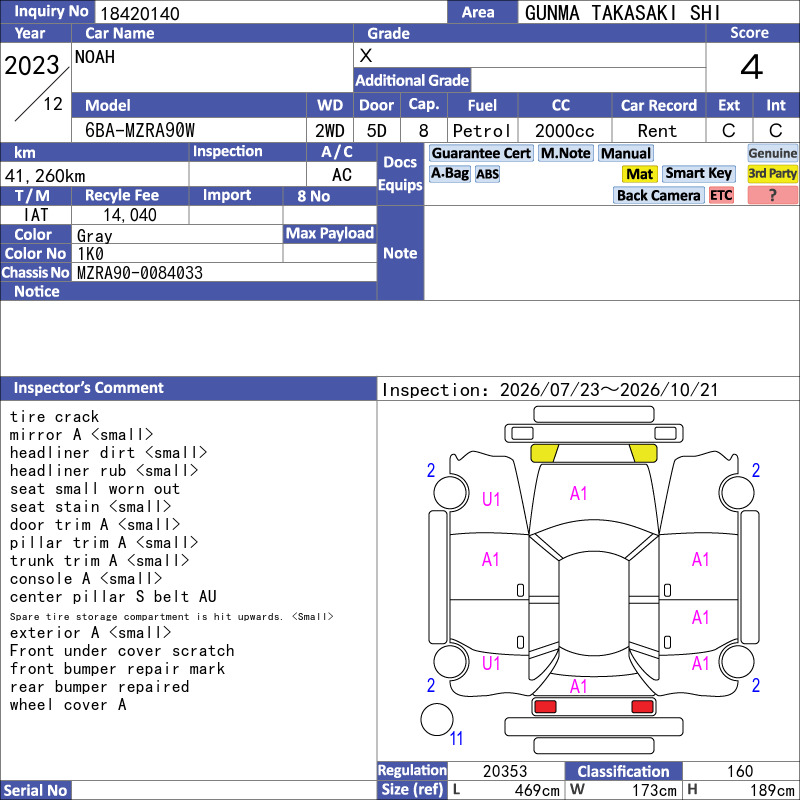Select the 3rd Party yellow badge
Viewport: 800px width, 800px height.
pos(772,174)
